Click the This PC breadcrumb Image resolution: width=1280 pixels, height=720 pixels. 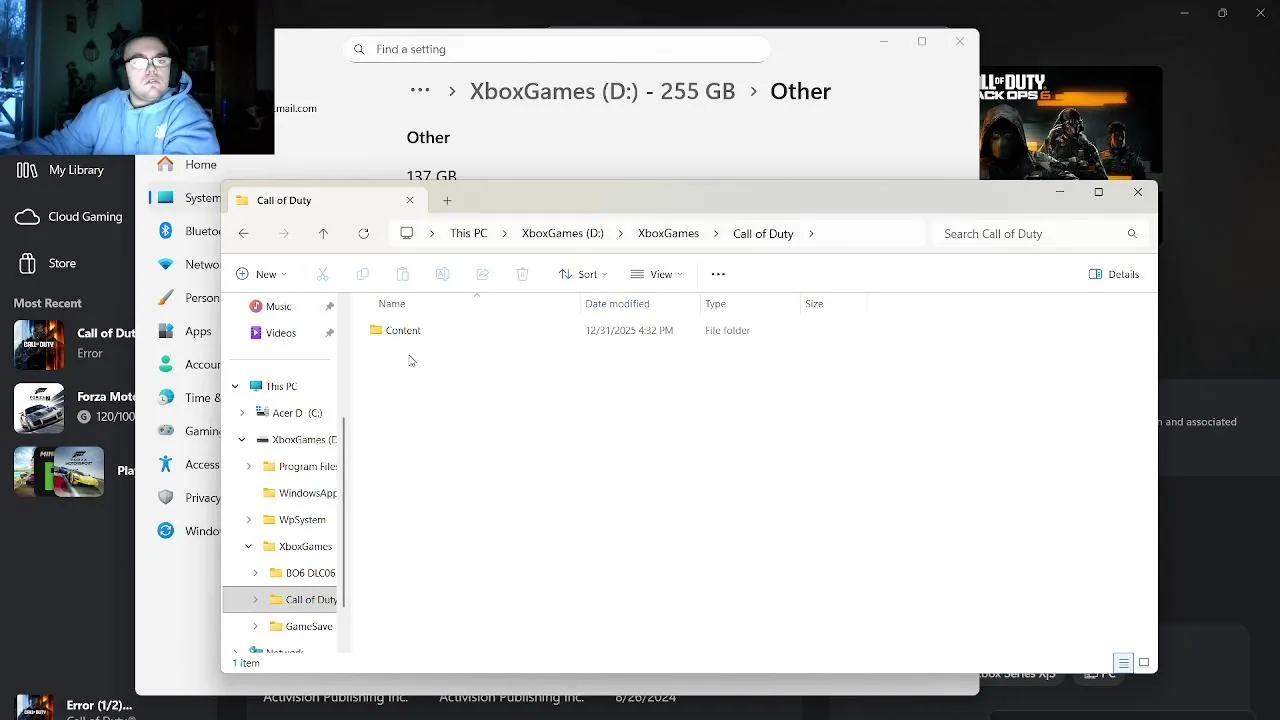pyautogui.click(x=469, y=234)
